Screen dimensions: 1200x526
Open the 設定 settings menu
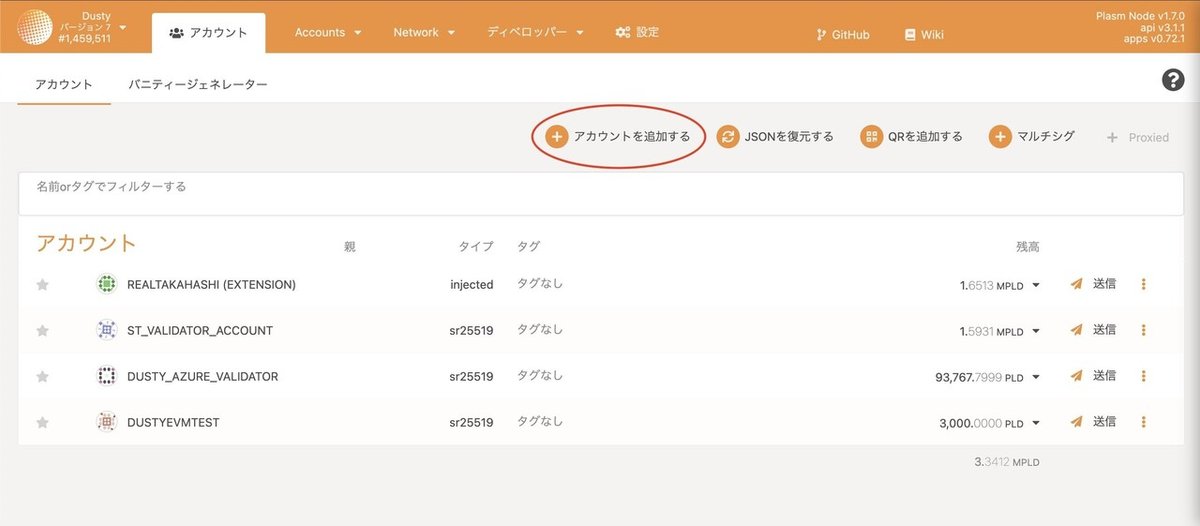[637, 33]
